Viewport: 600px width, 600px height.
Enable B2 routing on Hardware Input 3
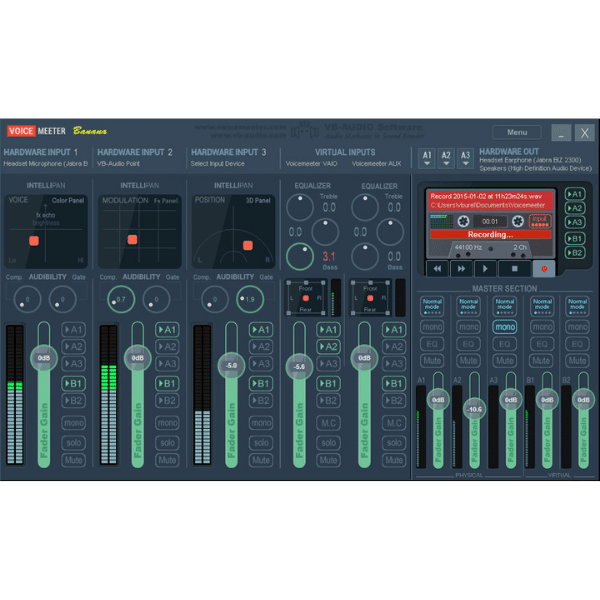click(x=261, y=401)
